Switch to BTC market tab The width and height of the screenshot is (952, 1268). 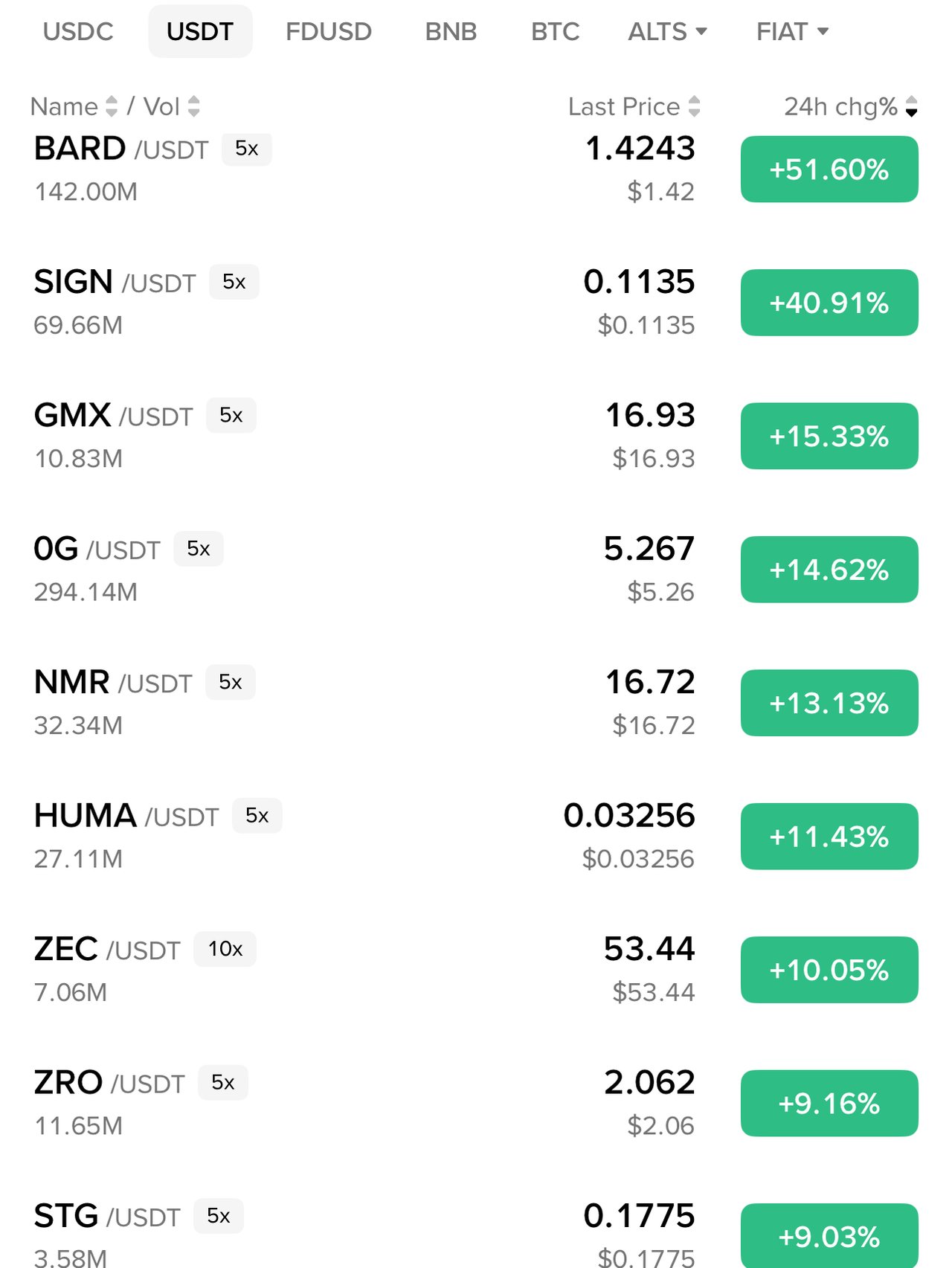point(555,32)
